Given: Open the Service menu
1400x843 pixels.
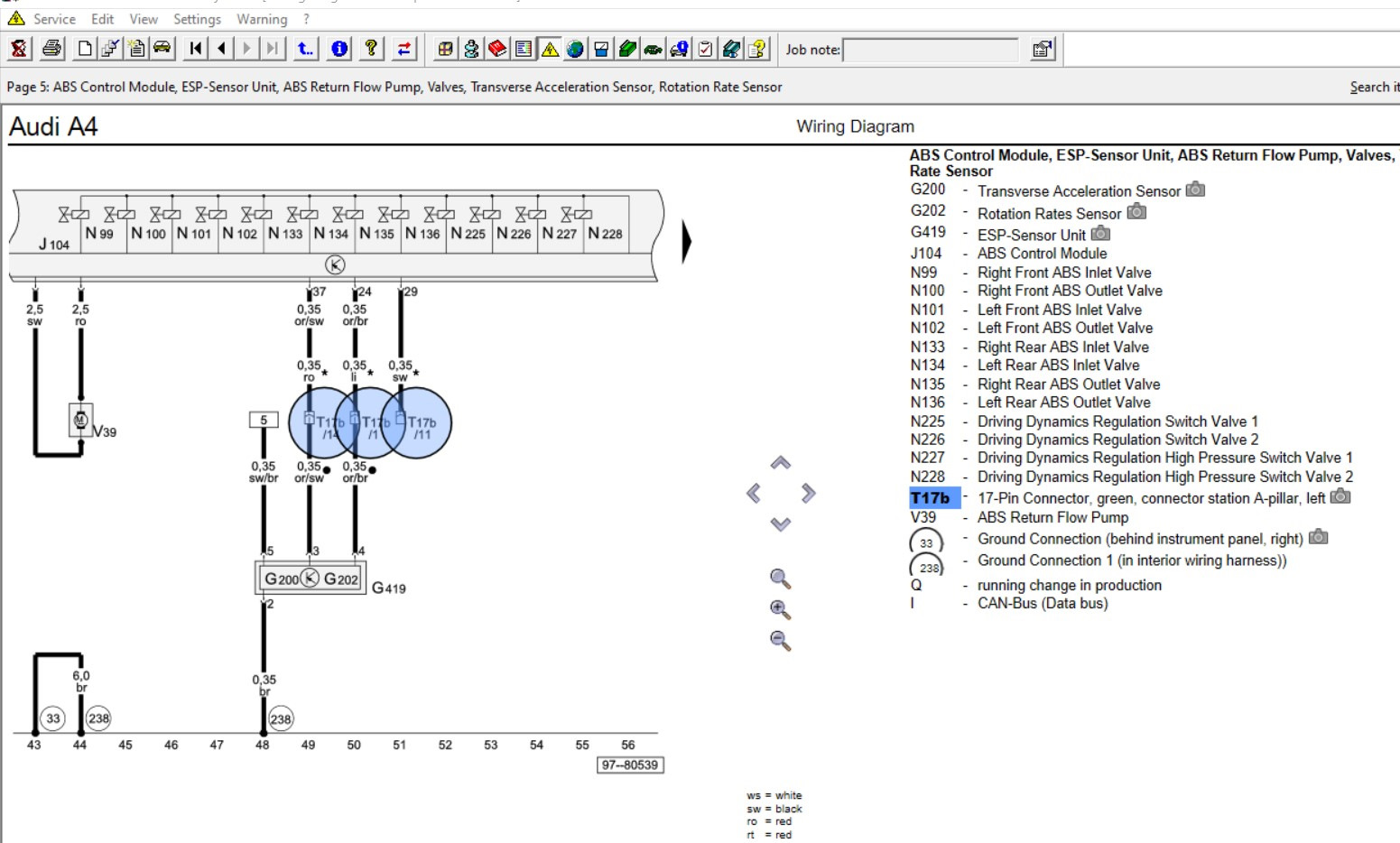Looking at the screenshot, I should 54,19.
